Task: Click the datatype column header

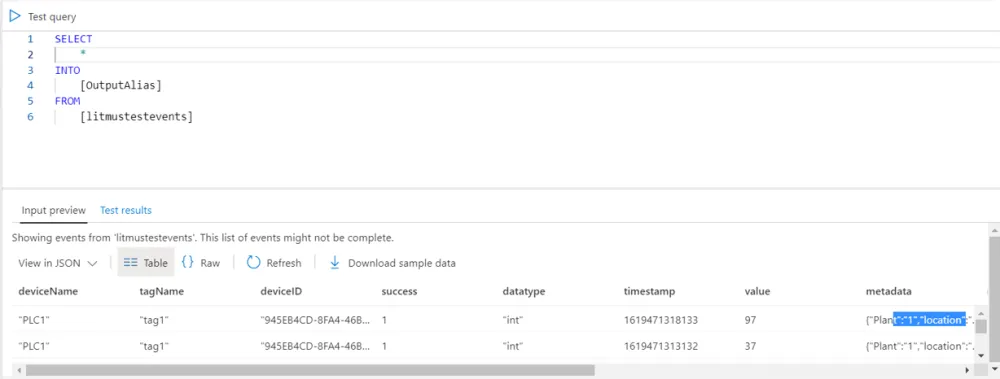Action: pyautogui.click(x=524, y=291)
